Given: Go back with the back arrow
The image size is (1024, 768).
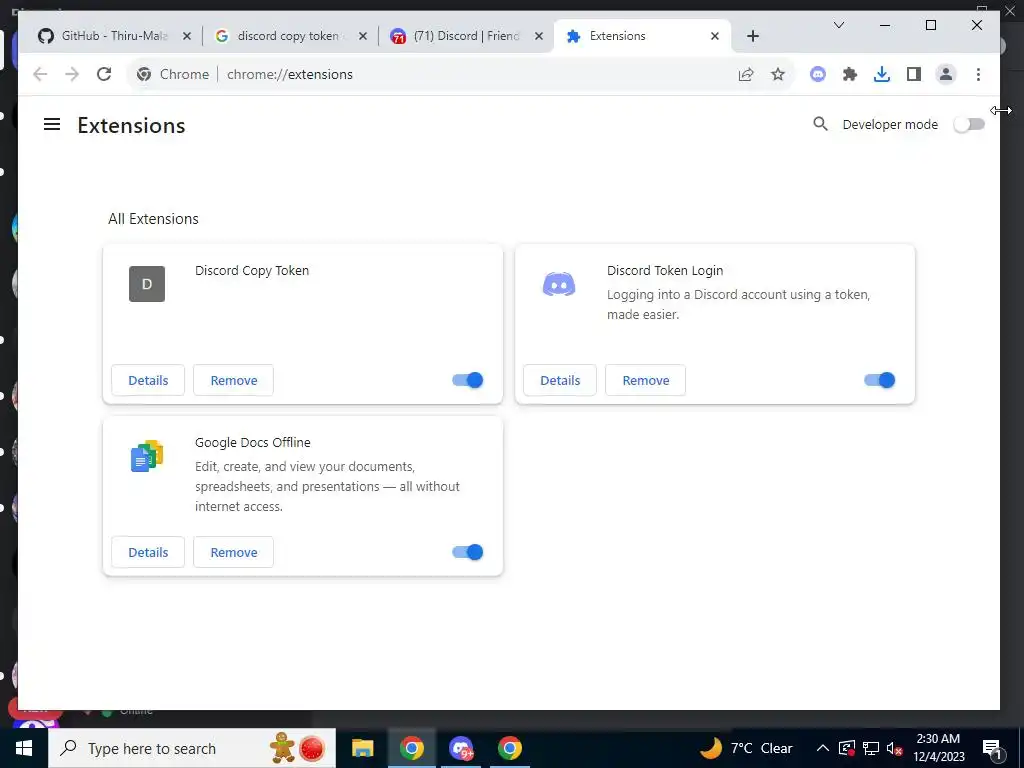Looking at the screenshot, I should coord(40,74).
